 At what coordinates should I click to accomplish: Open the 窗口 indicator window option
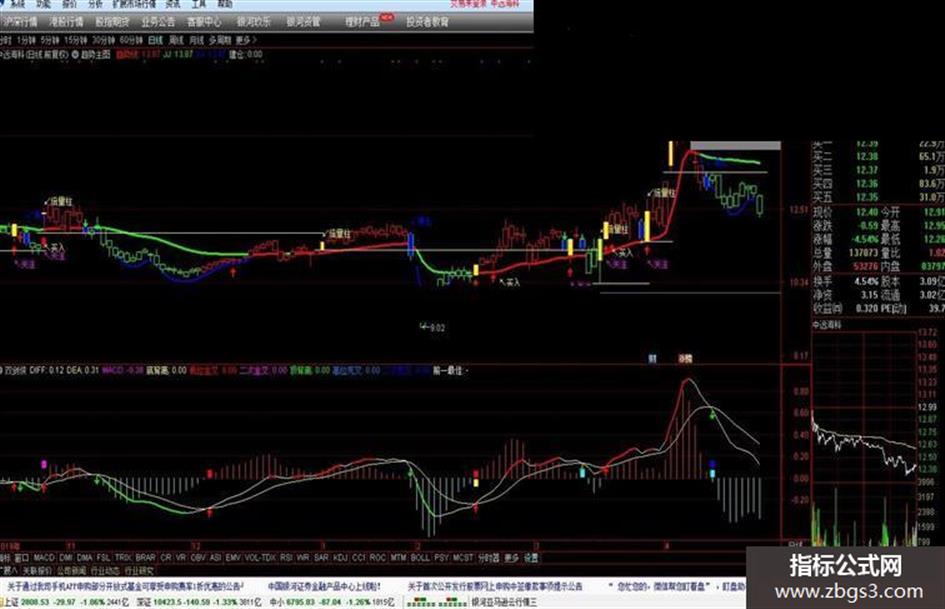click(22, 558)
